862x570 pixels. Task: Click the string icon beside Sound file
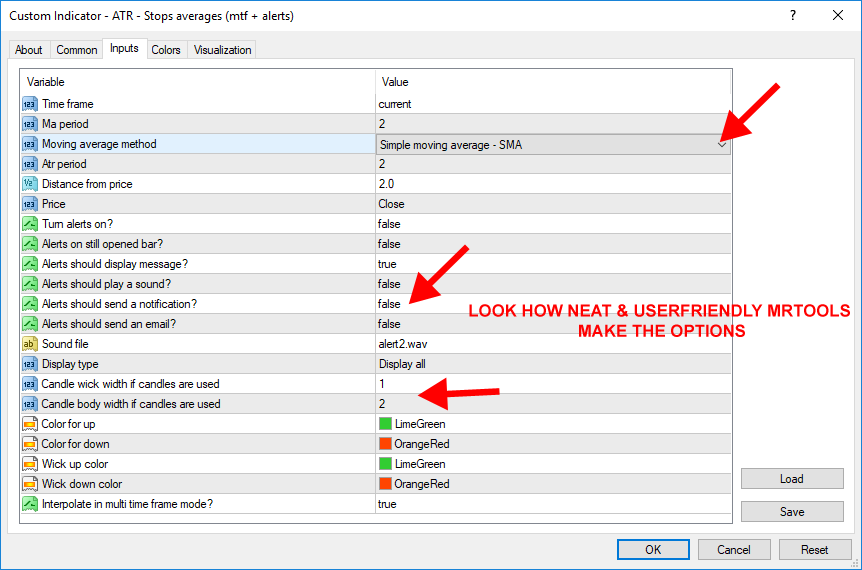point(30,344)
